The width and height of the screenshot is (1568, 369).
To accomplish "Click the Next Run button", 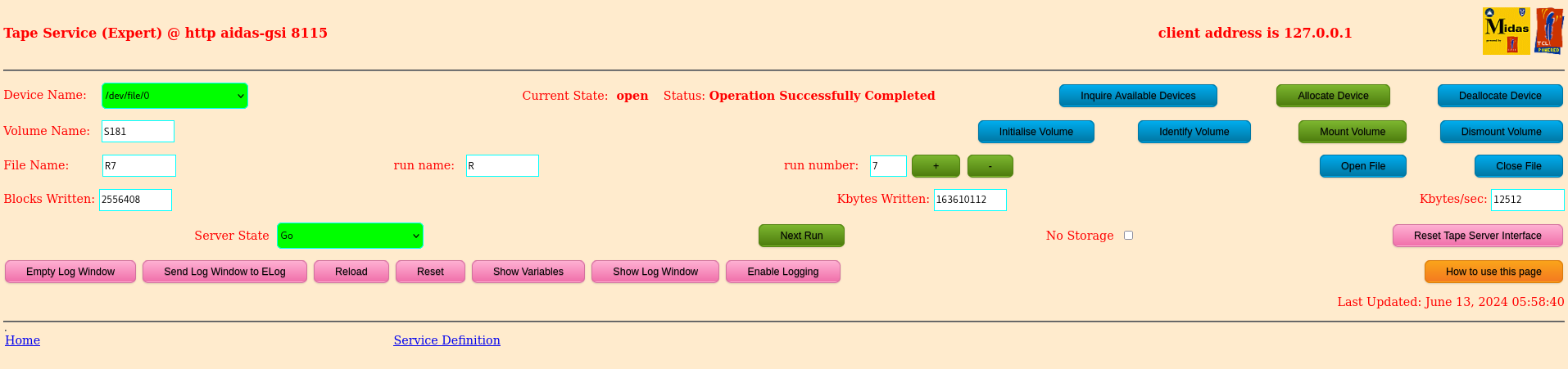I will (x=801, y=236).
